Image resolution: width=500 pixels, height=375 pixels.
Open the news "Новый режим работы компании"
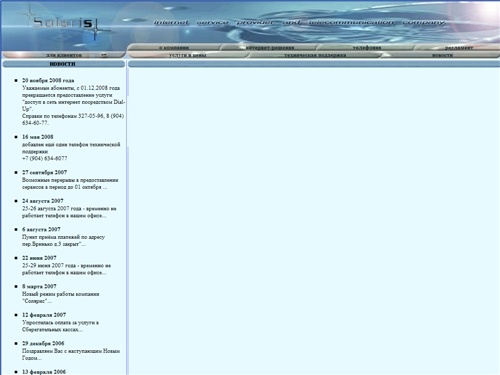click(x=61, y=297)
